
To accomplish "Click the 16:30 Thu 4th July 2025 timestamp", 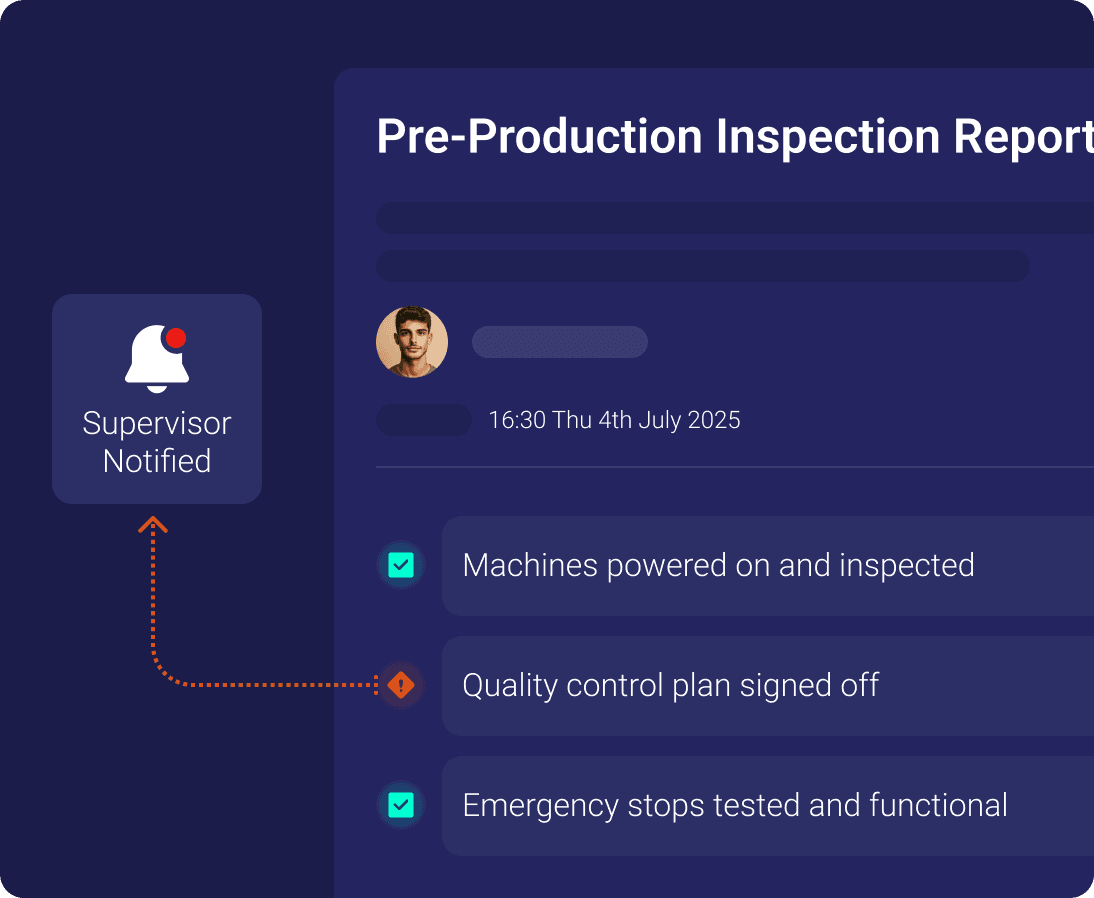I will point(614,420).
